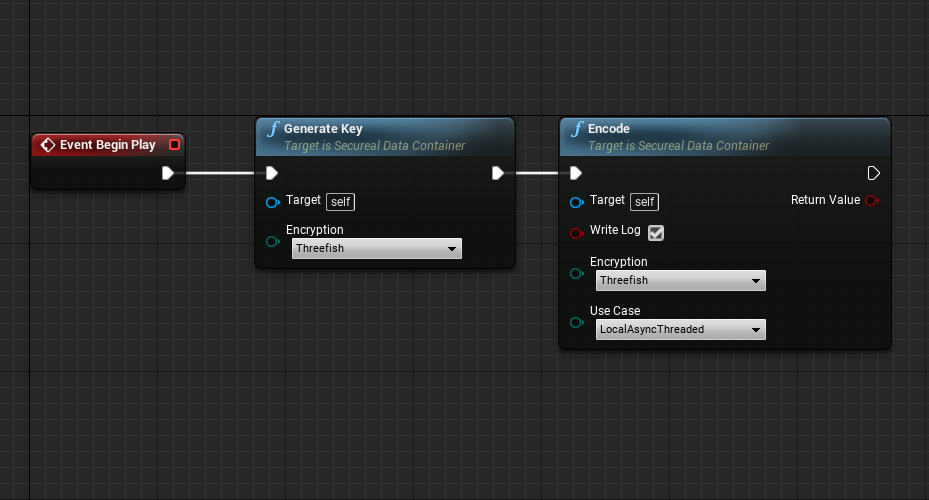Click the Return Value output pin on Encode

(x=871, y=201)
